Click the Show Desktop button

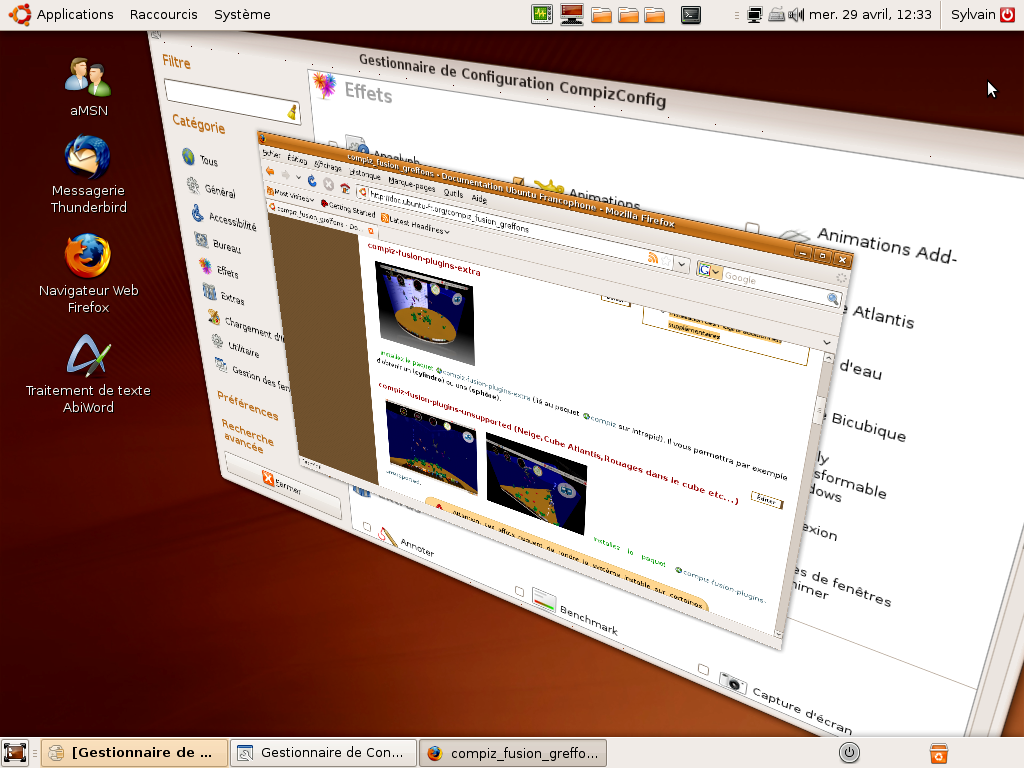[x=15, y=753]
